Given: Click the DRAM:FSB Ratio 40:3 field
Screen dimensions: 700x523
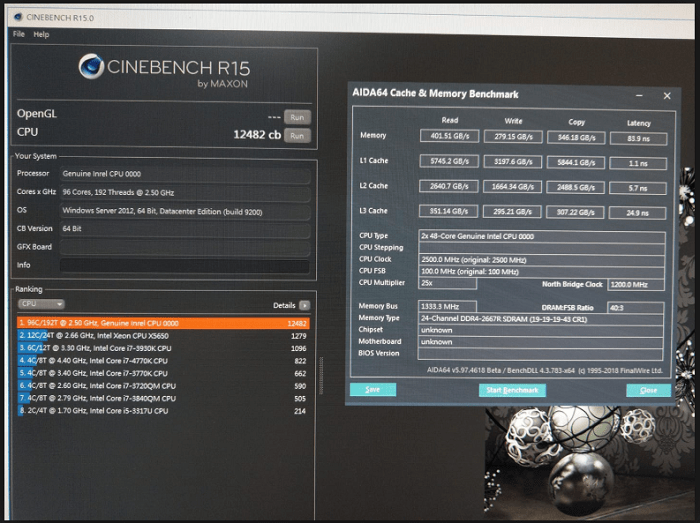Looking at the screenshot, I should coord(636,308).
